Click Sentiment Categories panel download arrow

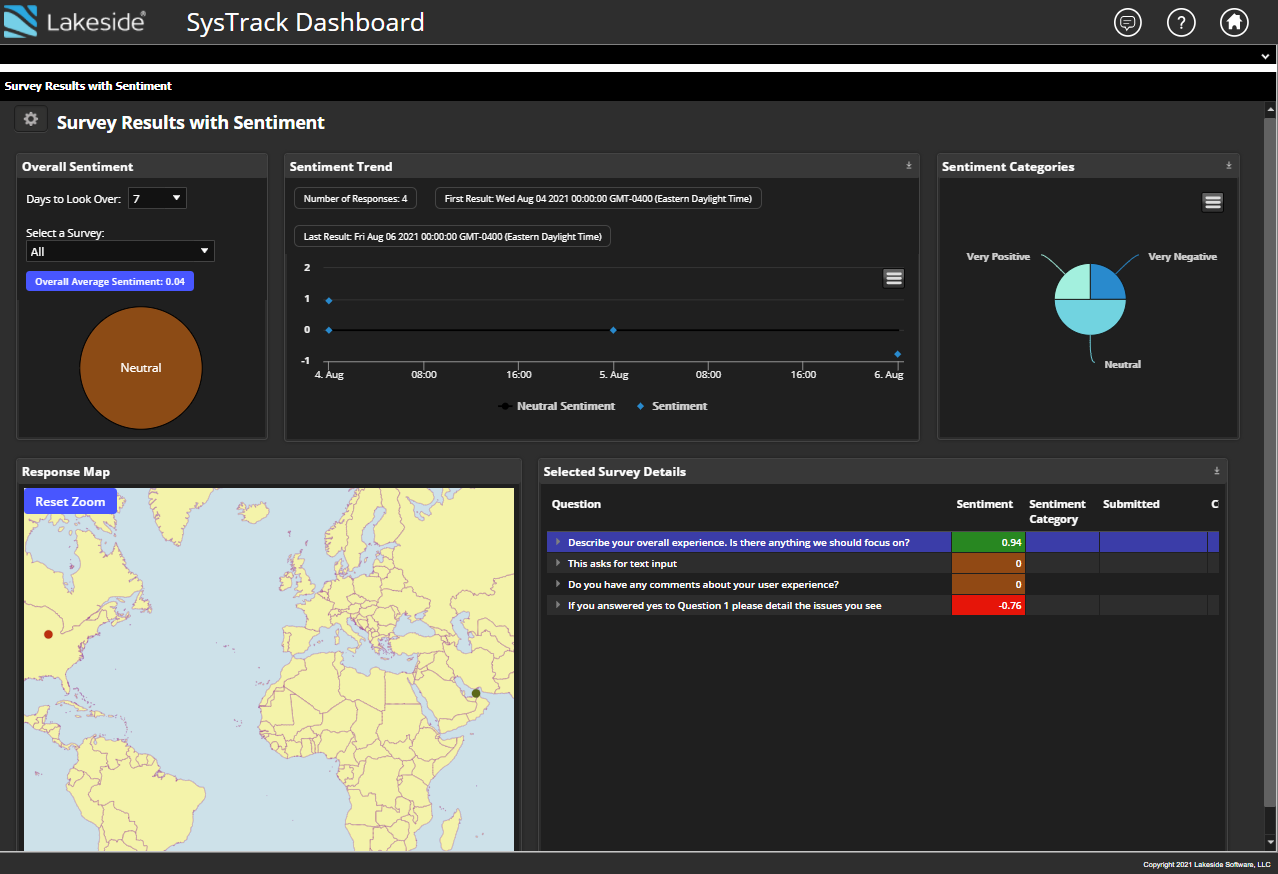tap(1229, 166)
